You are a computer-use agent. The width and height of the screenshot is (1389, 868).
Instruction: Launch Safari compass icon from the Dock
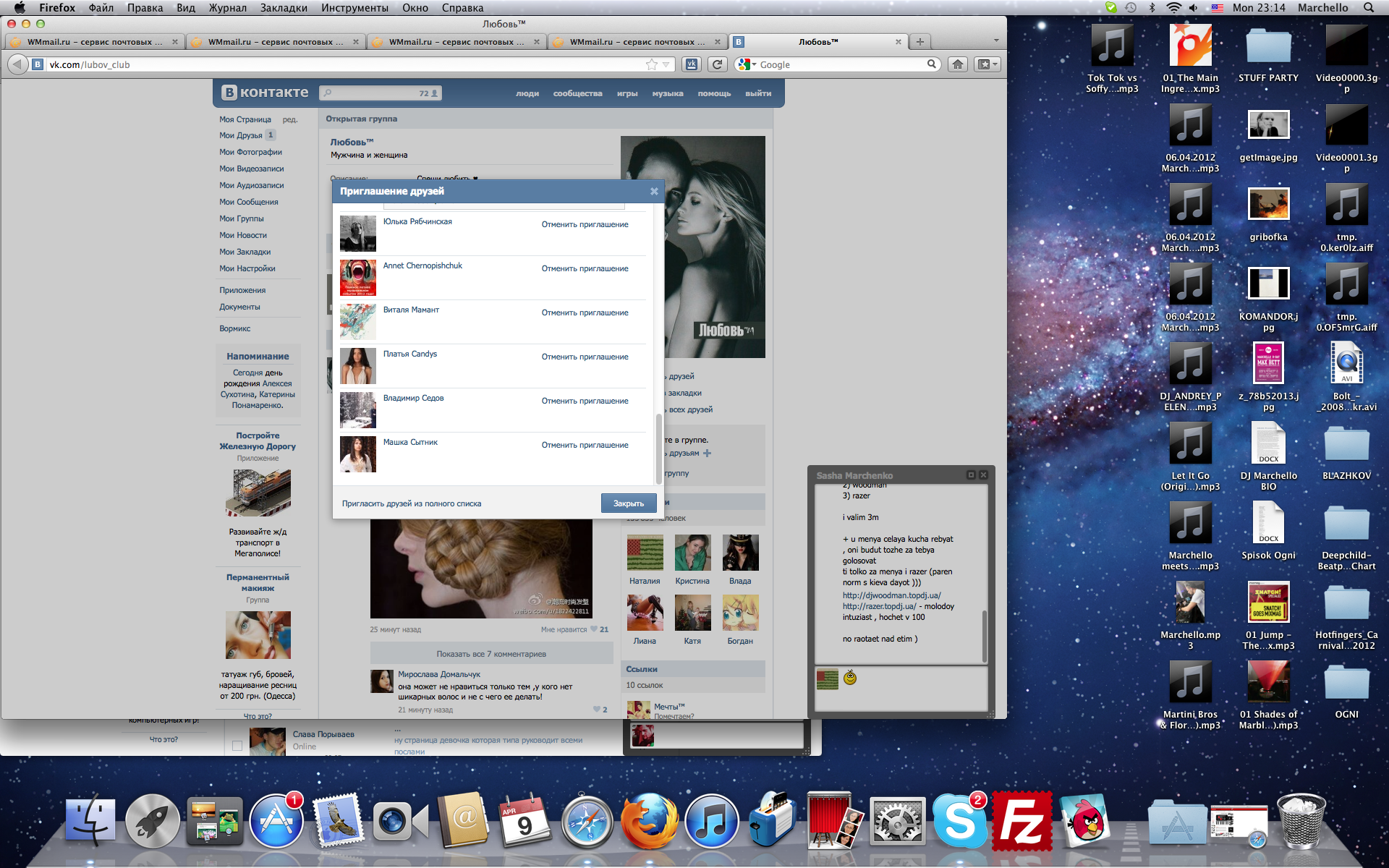pyautogui.click(x=587, y=822)
